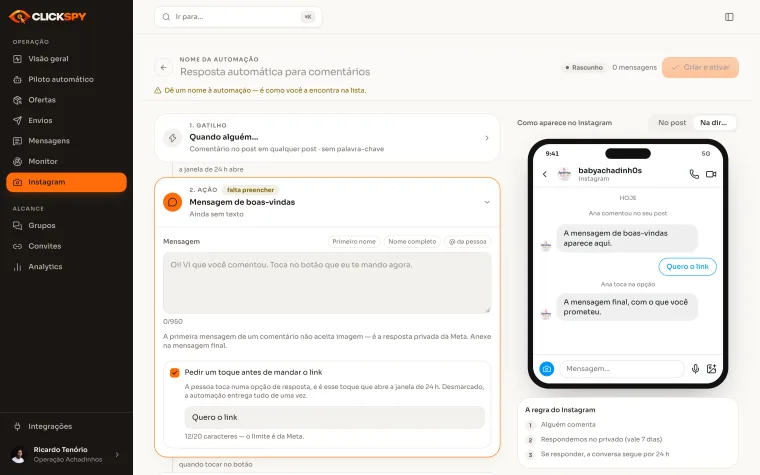Open Integrações page
Image resolution: width=760 pixels, height=475 pixels.
(66, 427)
